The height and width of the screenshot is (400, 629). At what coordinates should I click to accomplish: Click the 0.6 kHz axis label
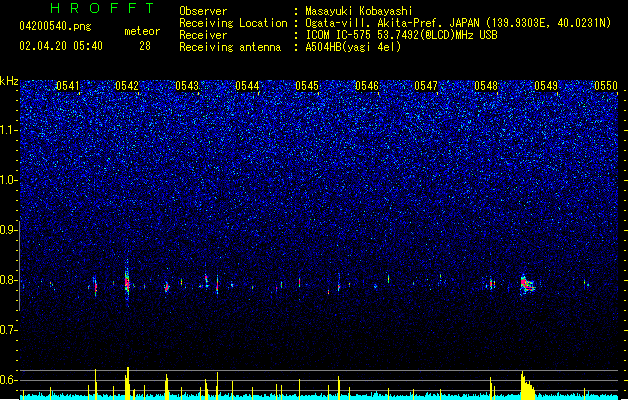tap(9, 380)
